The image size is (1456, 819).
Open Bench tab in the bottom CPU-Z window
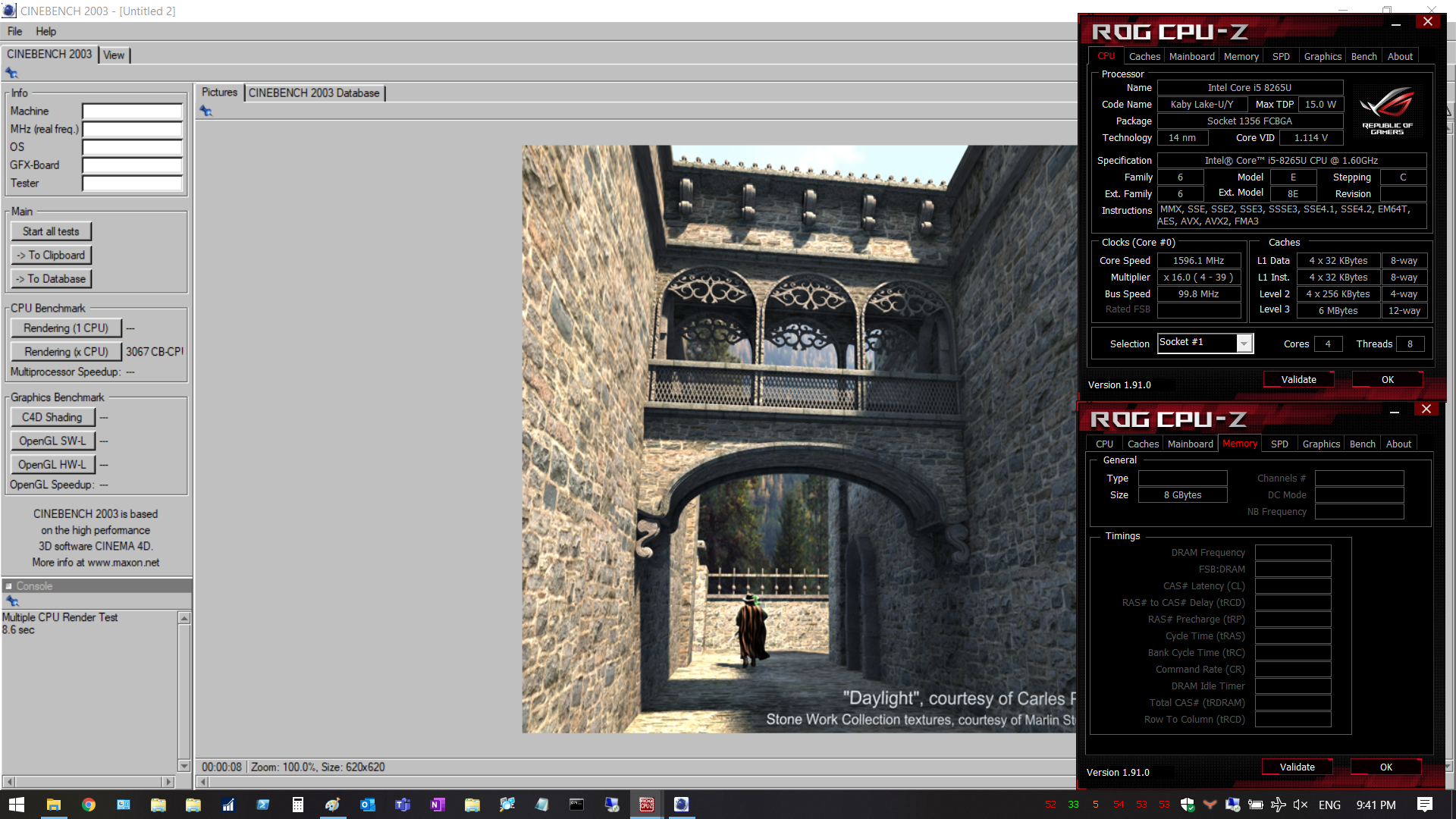[x=1363, y=444]
